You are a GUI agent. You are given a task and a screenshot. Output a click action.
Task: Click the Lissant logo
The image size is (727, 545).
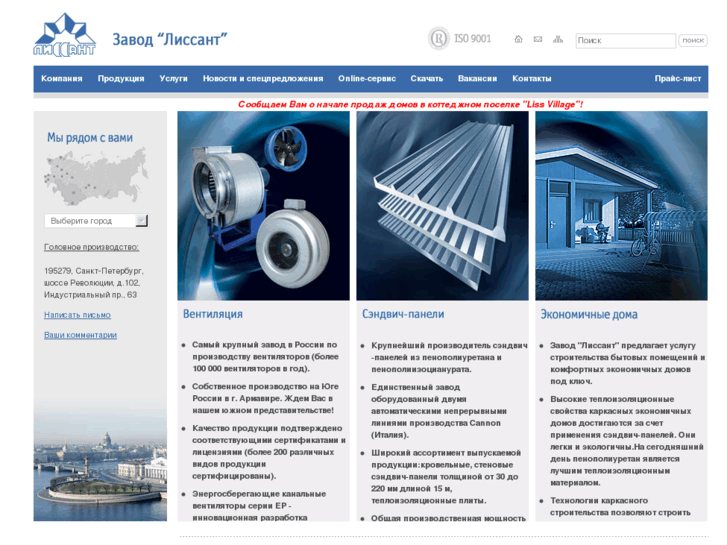pos(64,35)
